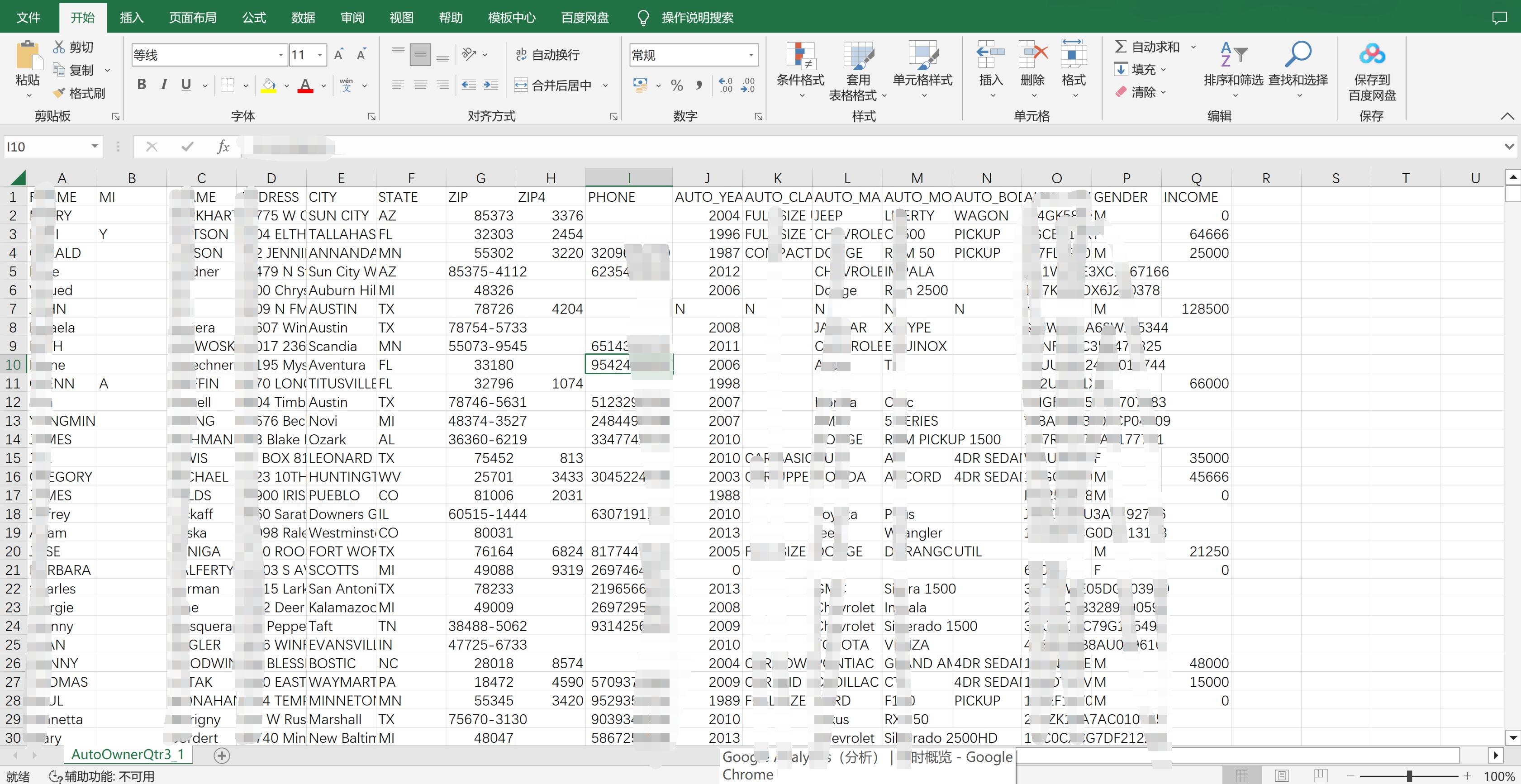Expand Clear (清除) dropdown
Viewport: 1521px width, 784px height.
click(1163, 92)
